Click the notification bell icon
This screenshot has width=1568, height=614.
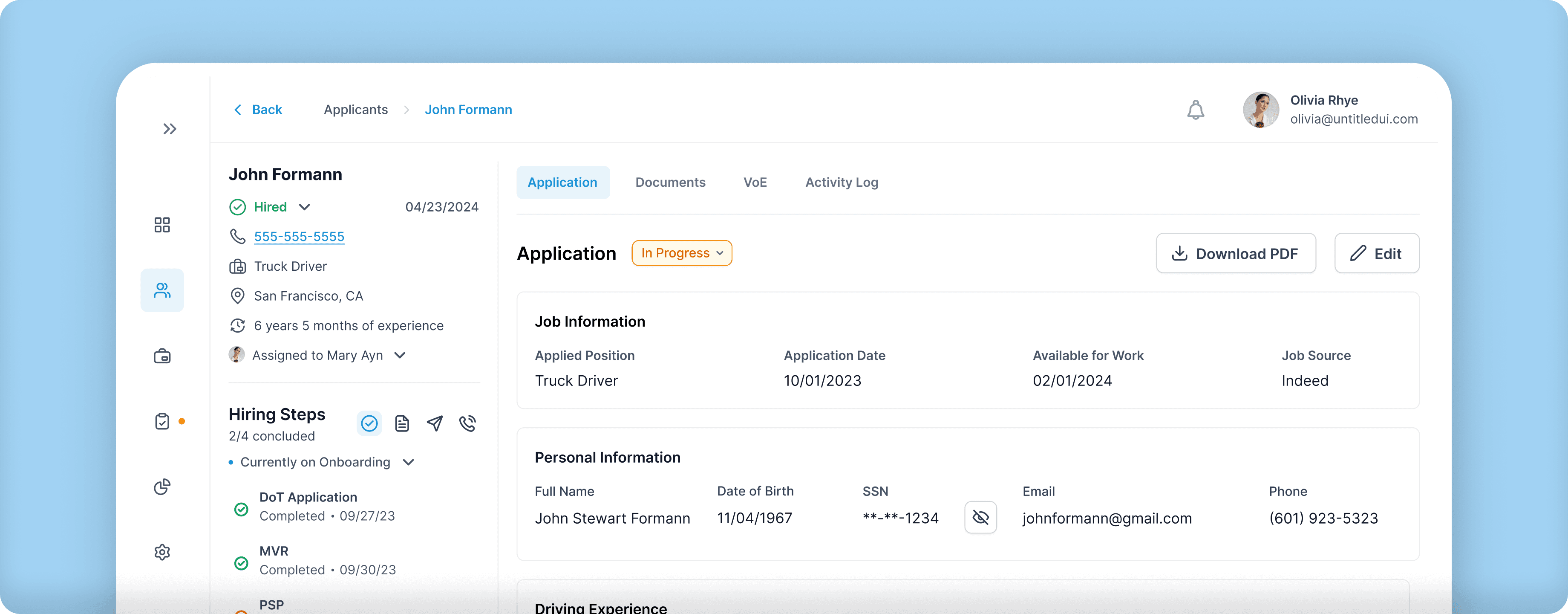pyautogui.click(x=1196, y=110)
